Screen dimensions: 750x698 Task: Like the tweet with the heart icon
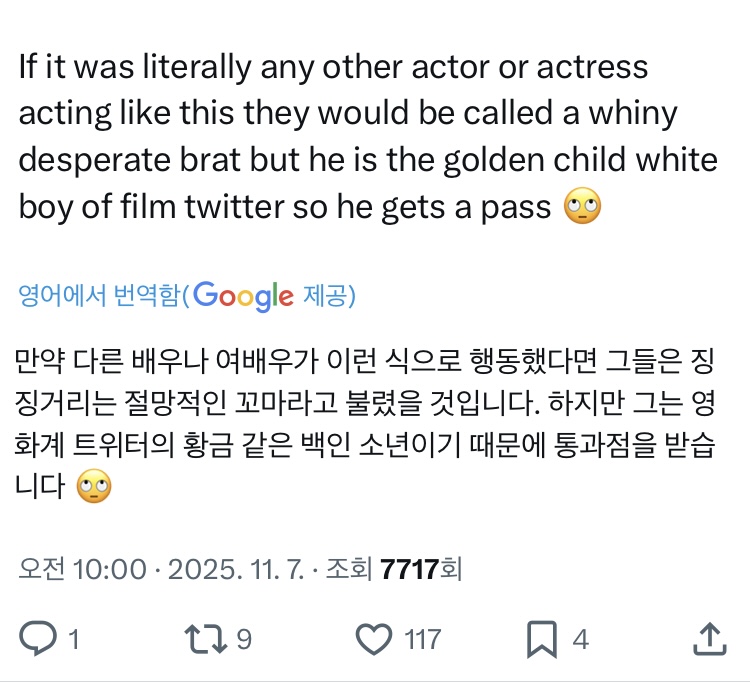pyautogui.click(x=375, y=638)
